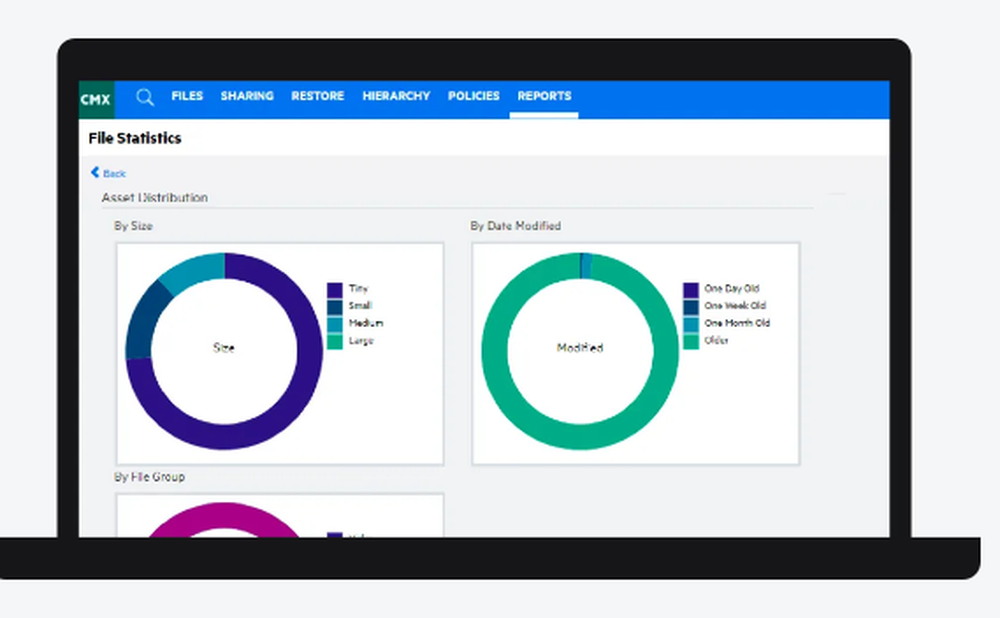The height and width of the screenshot is (618, 1000).
Task: Click the green Older segment of Modified donut
Action: click(580, 436)
